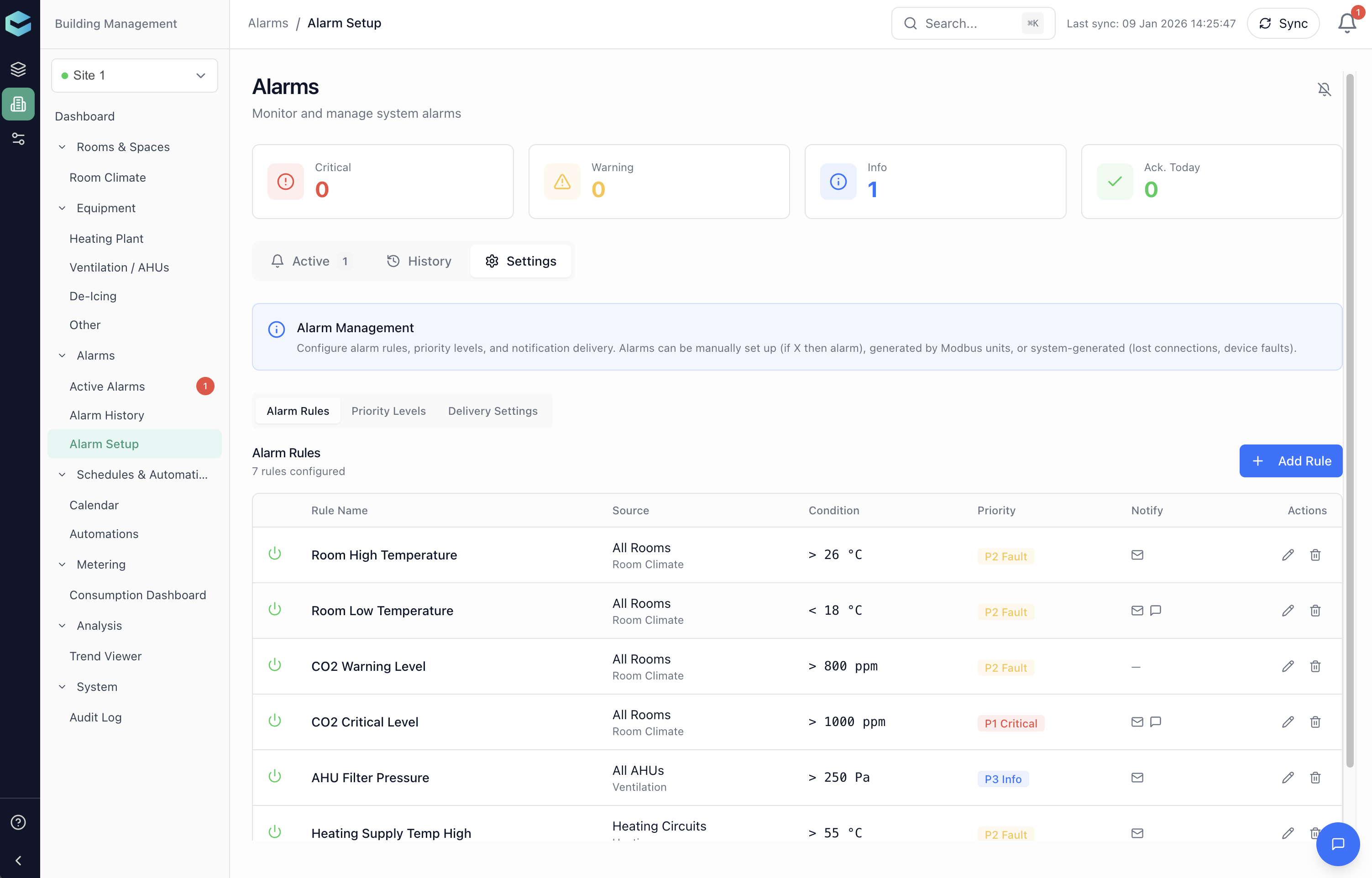Delete the Room Low Temperature rule
Viewport: 1372px width, 878px height.
pos(1315,611)
